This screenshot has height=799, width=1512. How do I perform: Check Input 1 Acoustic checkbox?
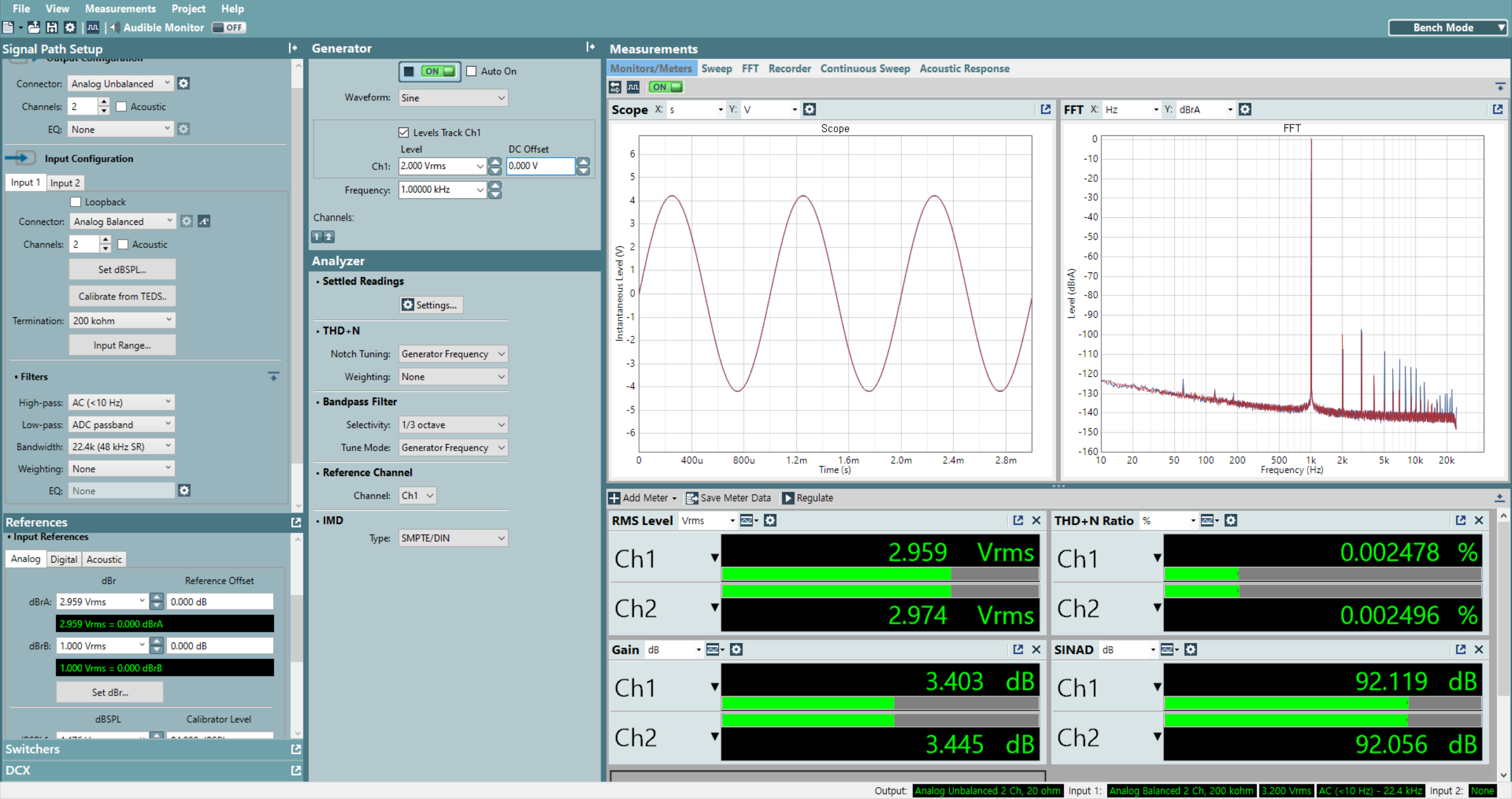[123, 244]
